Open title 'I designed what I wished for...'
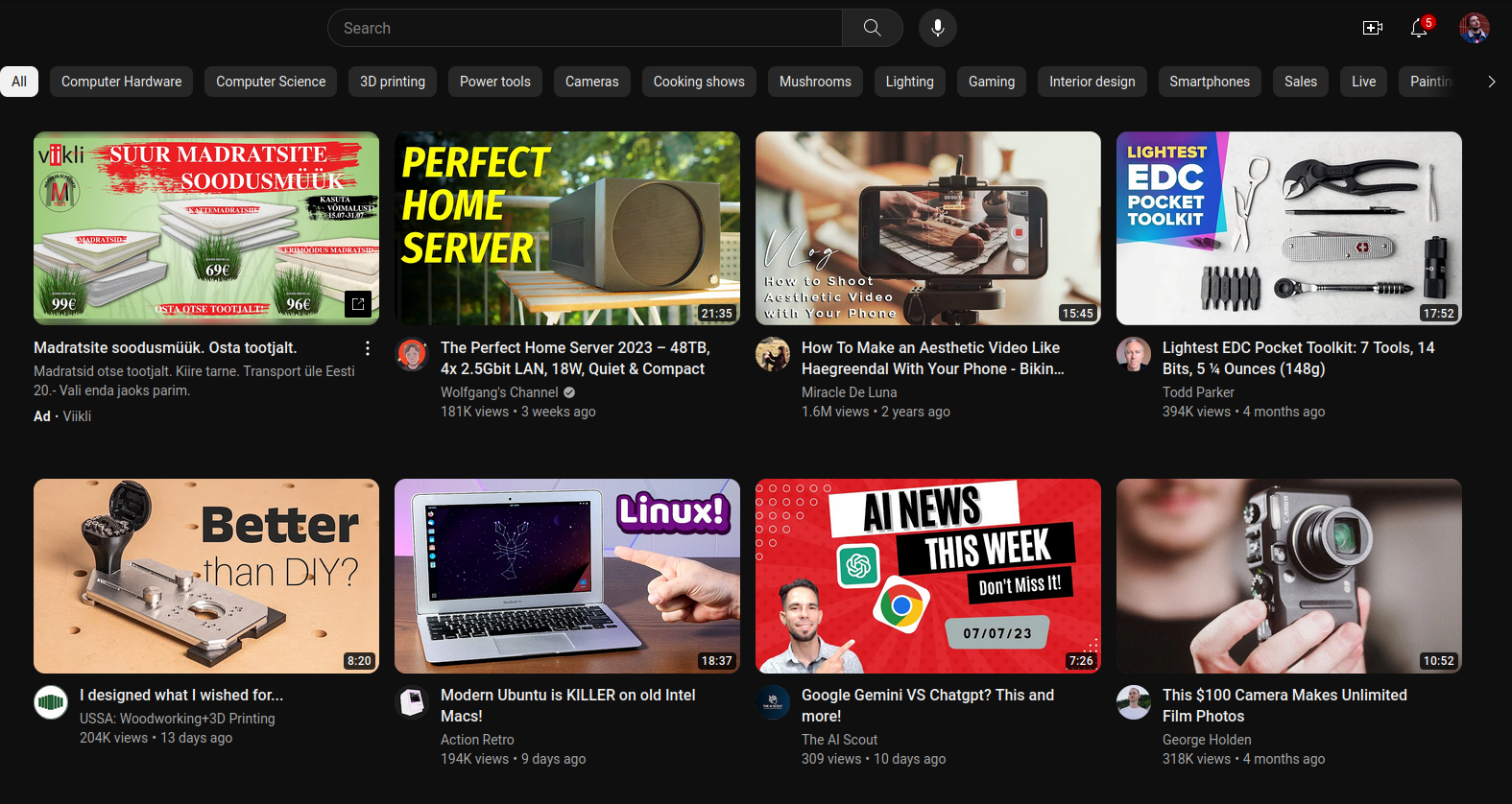1512x804 pixels. (181, 695)
